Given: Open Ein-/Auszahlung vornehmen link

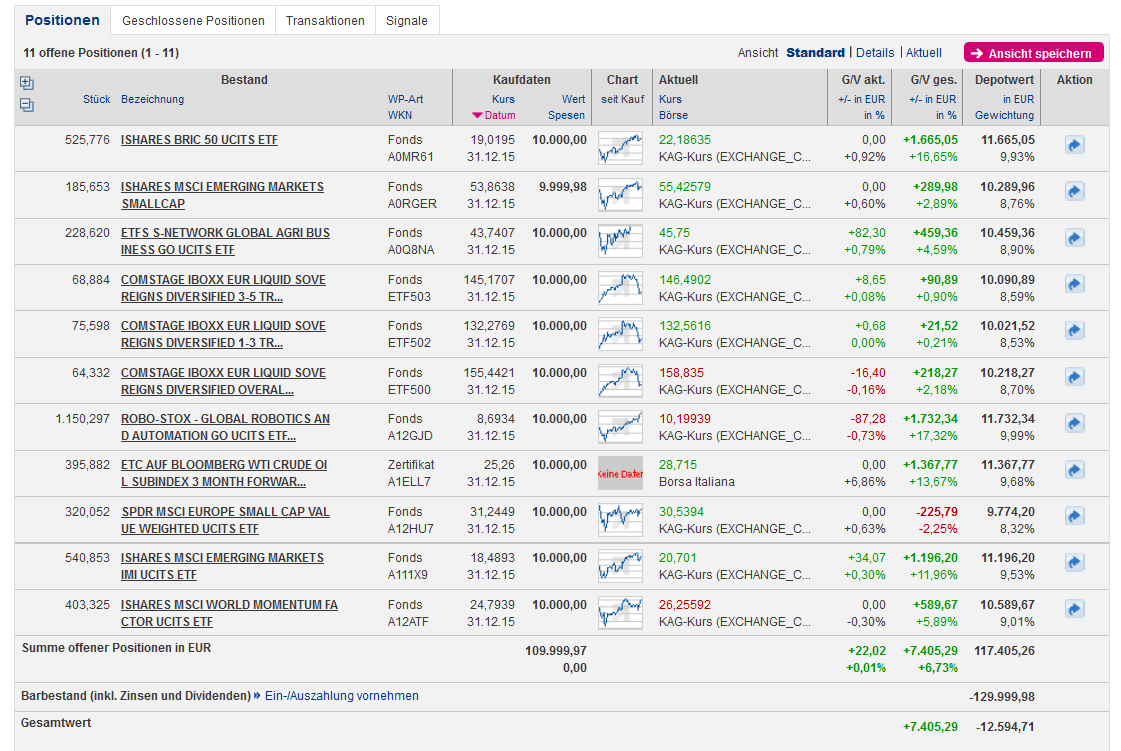Looking at the screenshot, I should (341, 696).
